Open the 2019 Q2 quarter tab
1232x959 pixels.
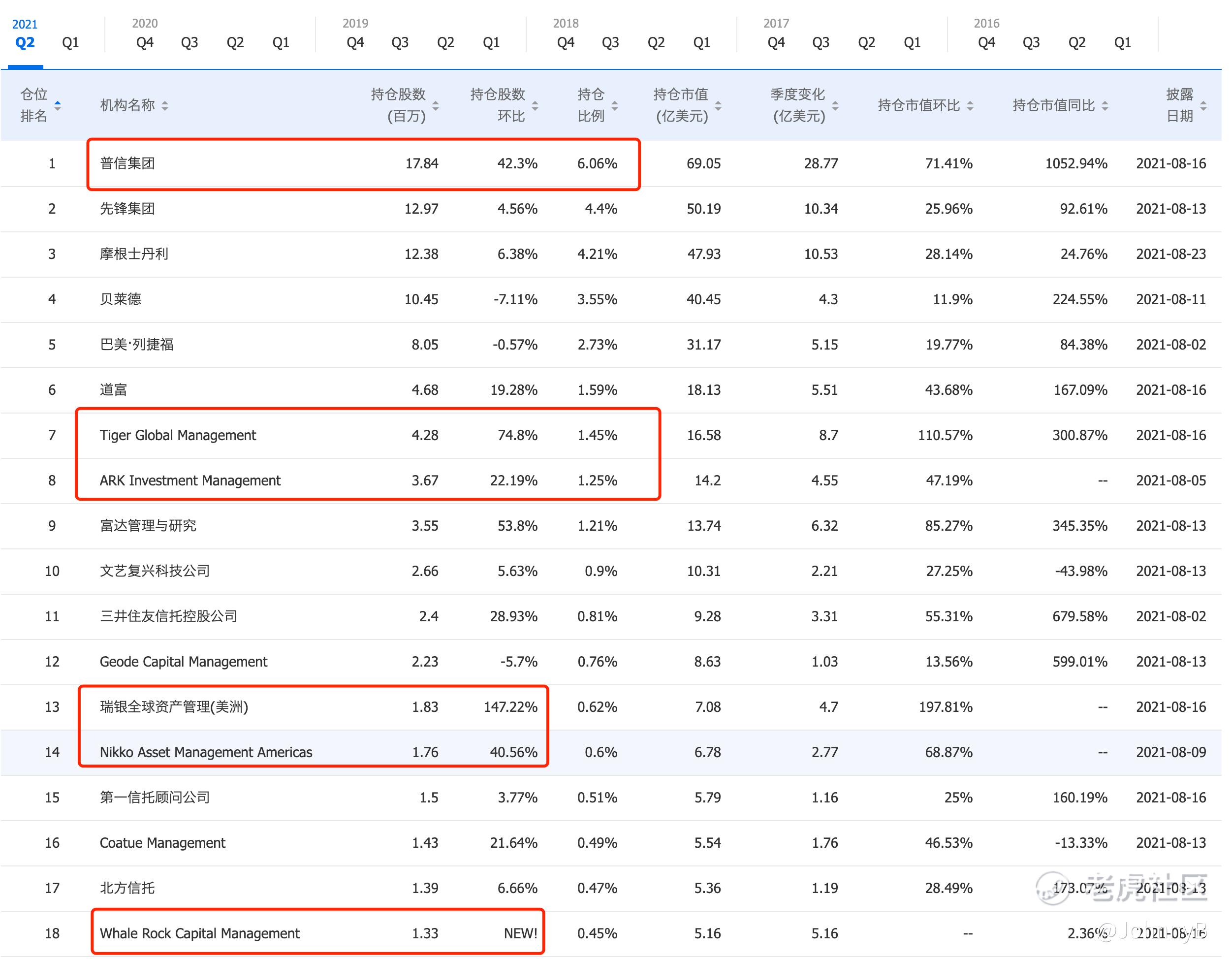pos(445,42)
